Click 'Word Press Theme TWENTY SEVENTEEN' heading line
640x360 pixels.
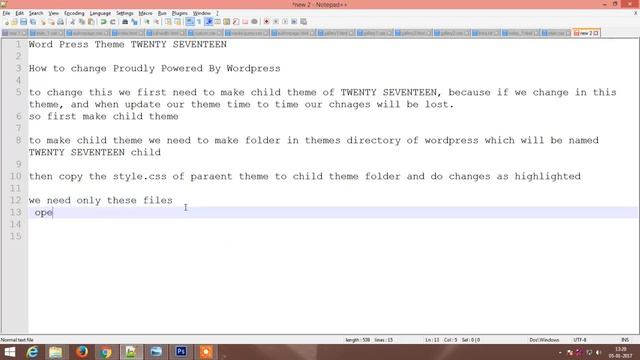tap(127, 44)
